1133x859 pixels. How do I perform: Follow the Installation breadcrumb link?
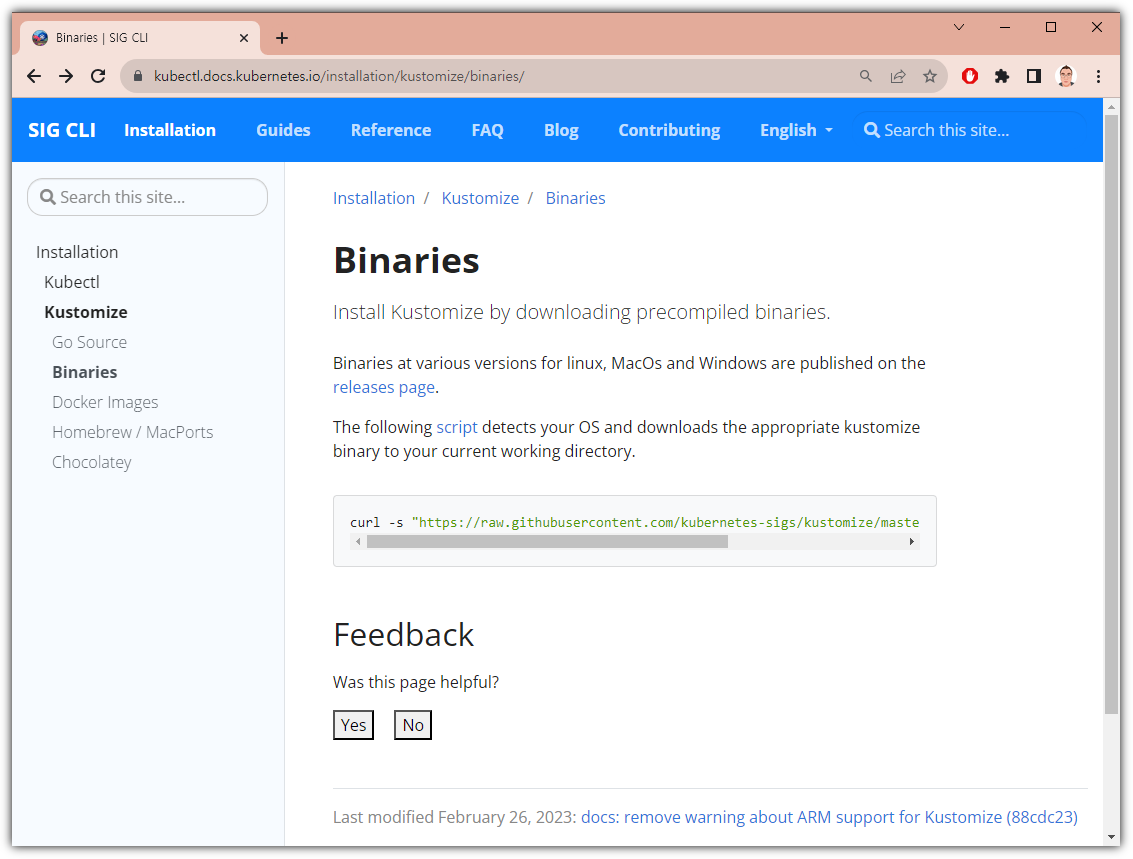pyautogui.click(x=374, y=198)
